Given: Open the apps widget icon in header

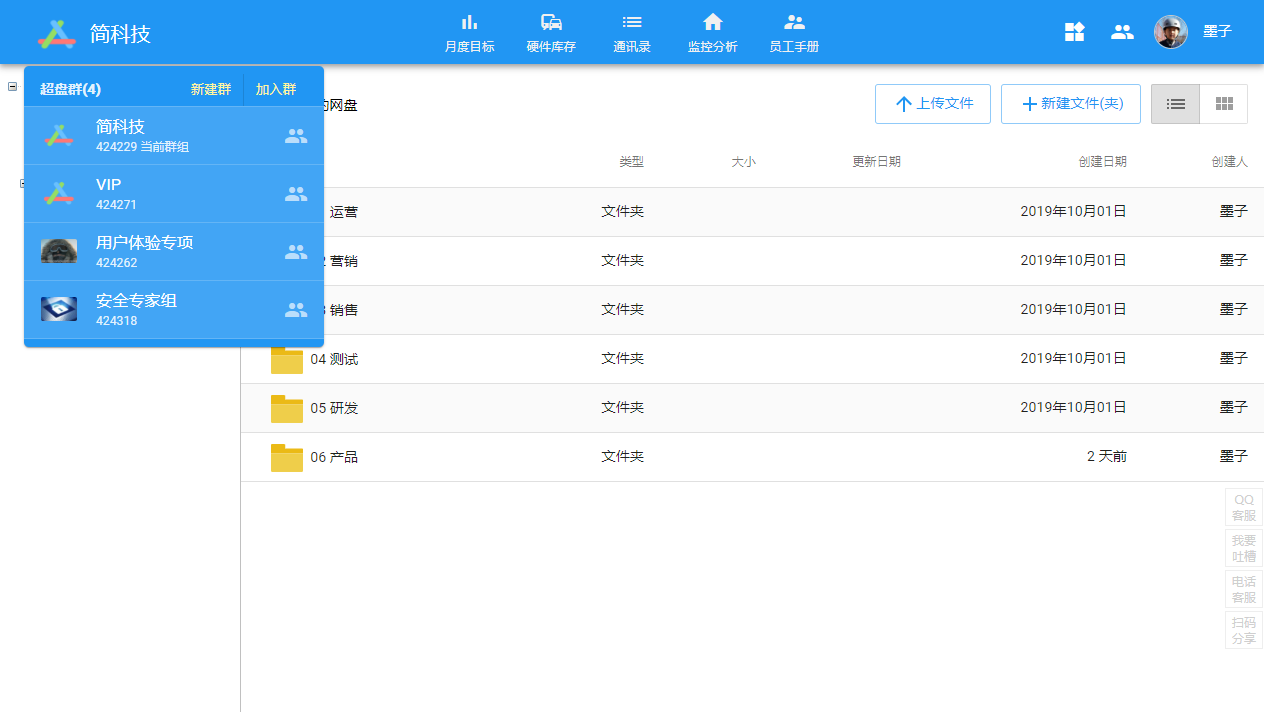Looking at the screenshot, I should [1074, 32].
